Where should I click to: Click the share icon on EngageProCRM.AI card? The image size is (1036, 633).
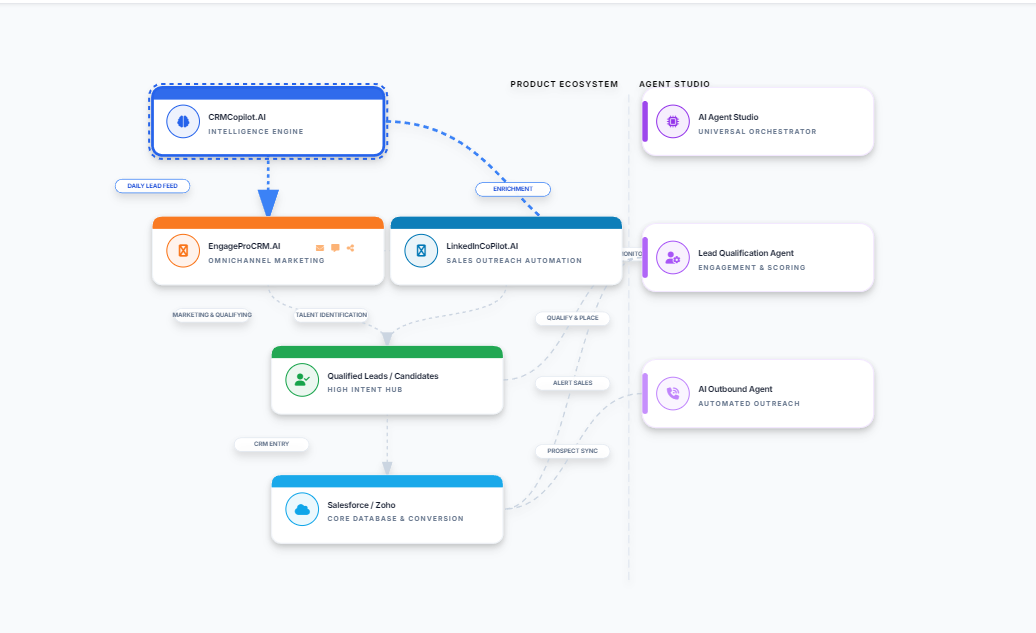[350, 247]
